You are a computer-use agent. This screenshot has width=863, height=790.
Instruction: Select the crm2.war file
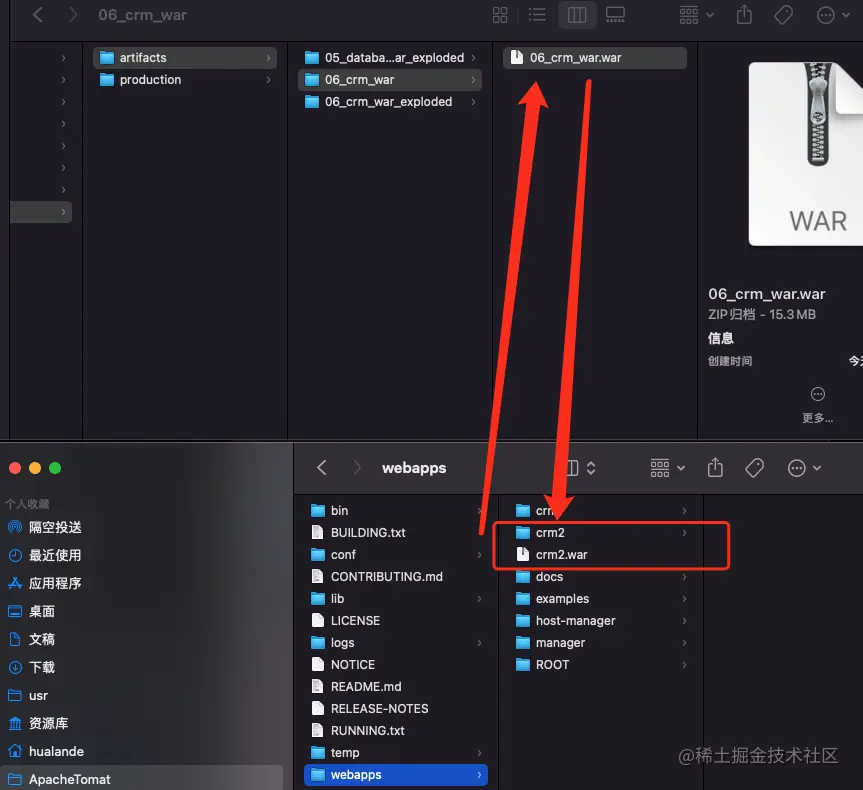[x=601, y=555]
